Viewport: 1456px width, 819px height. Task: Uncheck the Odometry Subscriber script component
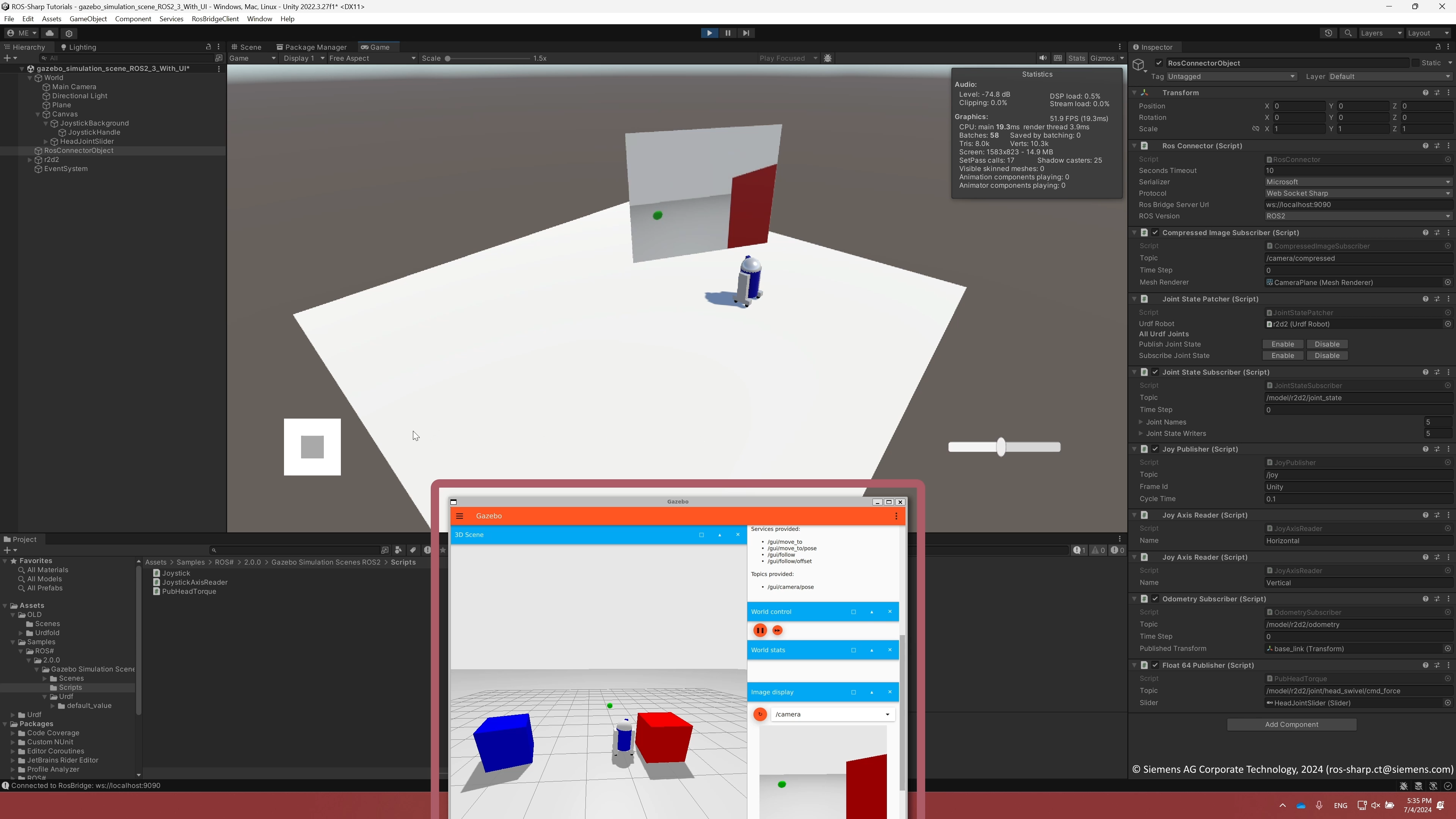[1155, 599]
